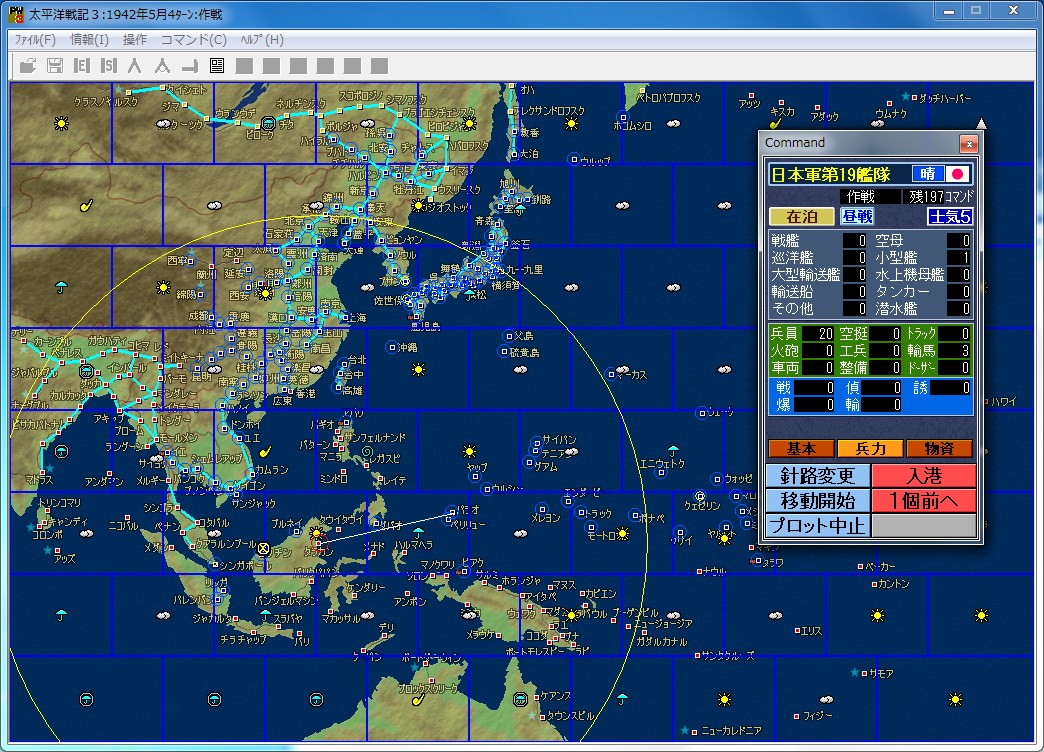Switch to the 物資 tab
Screen dimensions: 1044x752
(x=939, y=449)
